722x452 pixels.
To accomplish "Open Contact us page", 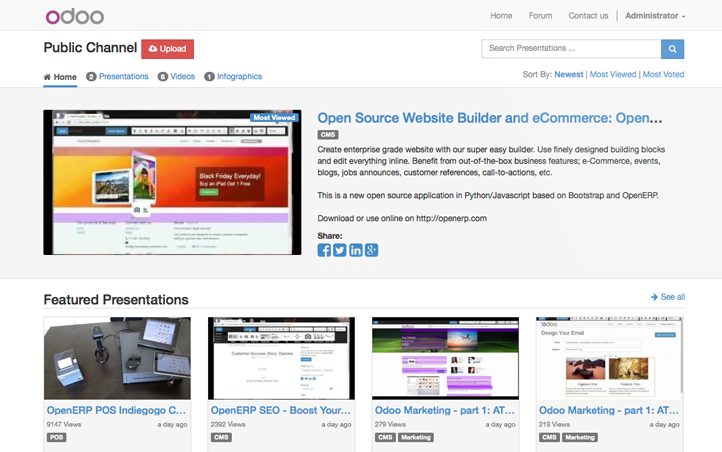I will [588, 16].
